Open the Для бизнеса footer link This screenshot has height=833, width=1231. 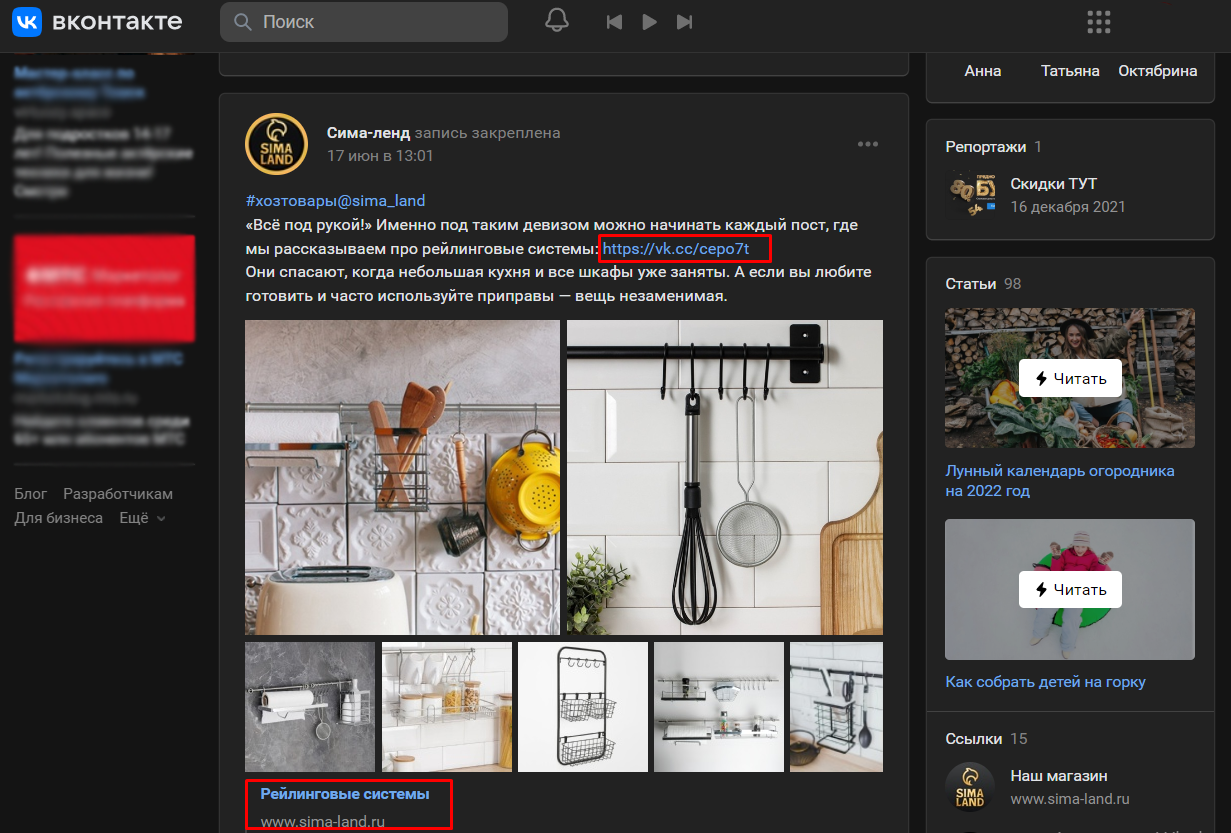59,518
